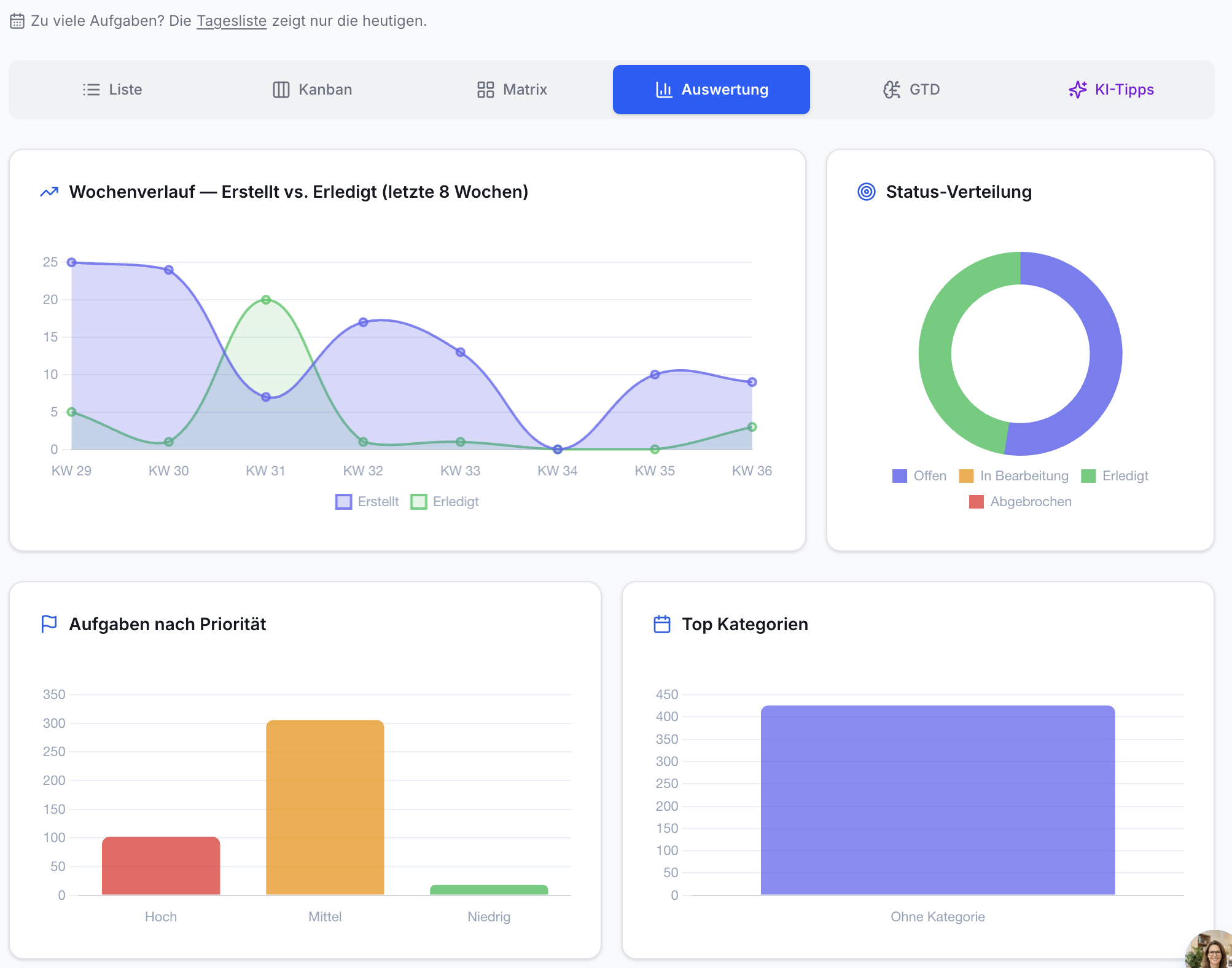Select the Auswertung tab

pos(711,90)
